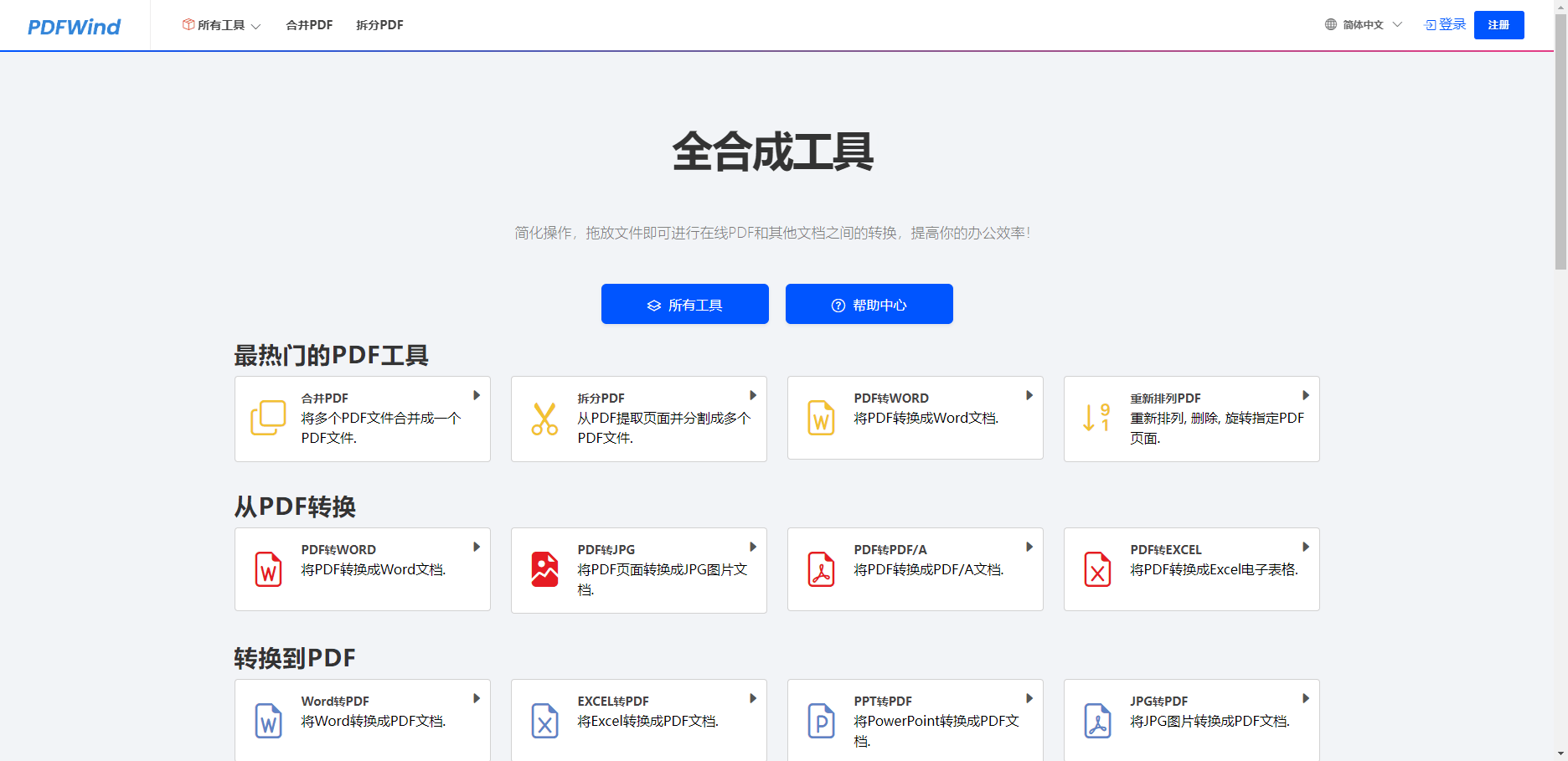Open PDF转EXCEL via its X icon

(x=1097, y=569)
